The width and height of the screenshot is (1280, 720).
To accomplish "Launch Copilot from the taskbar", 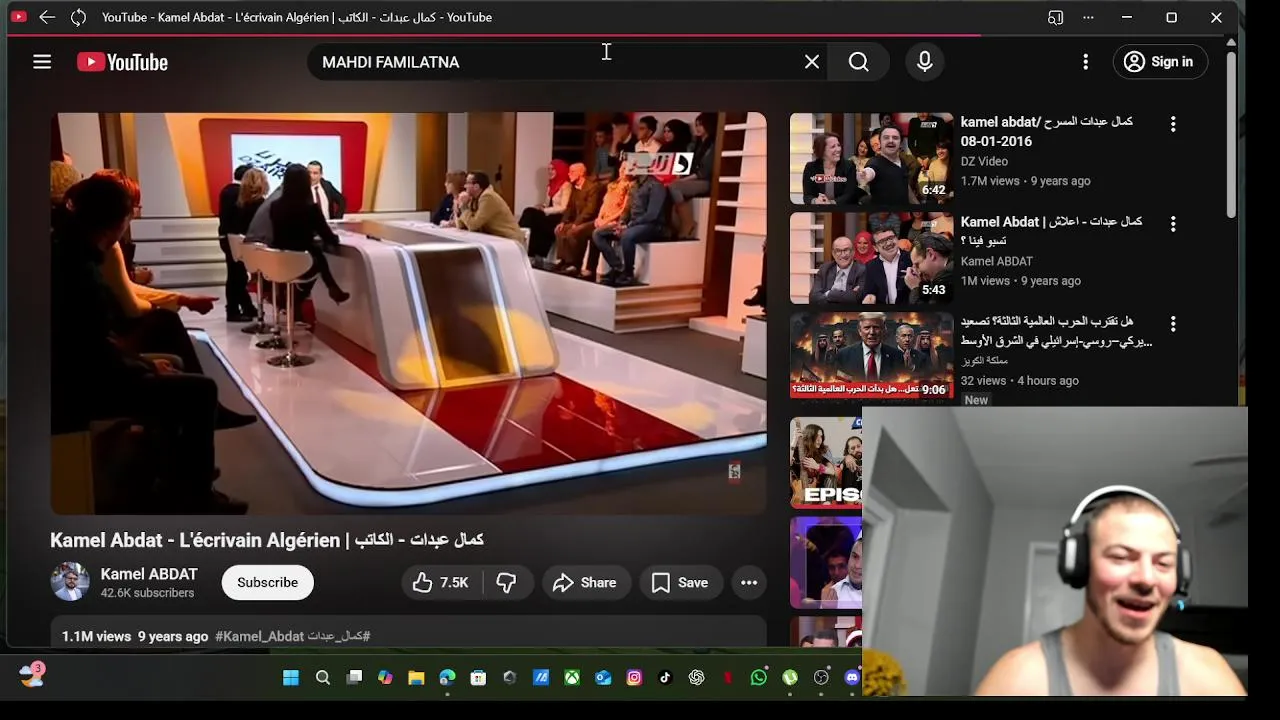I will [385, 678].
